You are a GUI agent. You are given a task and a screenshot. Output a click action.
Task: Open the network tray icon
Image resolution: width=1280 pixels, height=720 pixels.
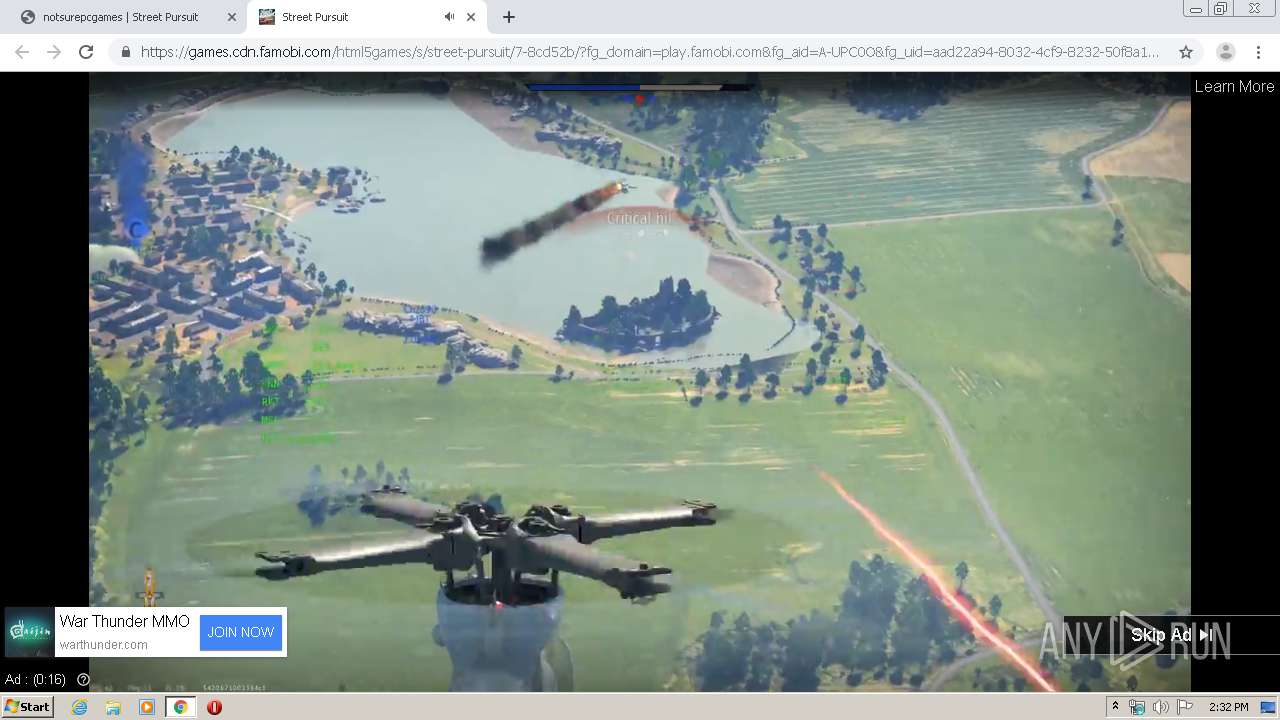pyautogui.click(x=1137, y=707)
